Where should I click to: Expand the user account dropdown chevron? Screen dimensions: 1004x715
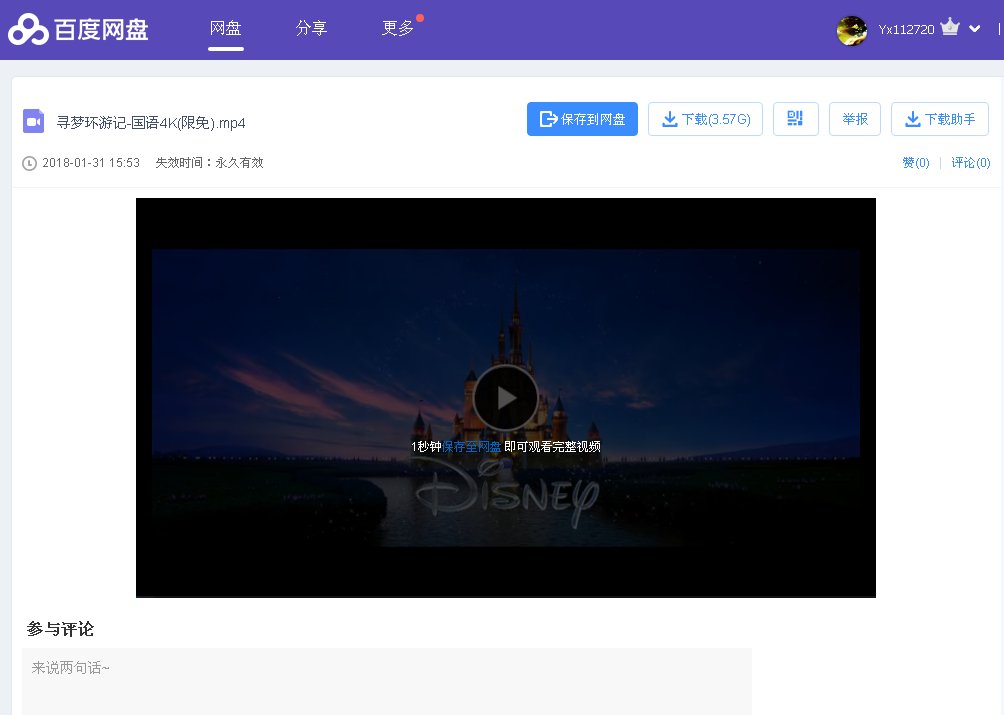tap(976, 29)
